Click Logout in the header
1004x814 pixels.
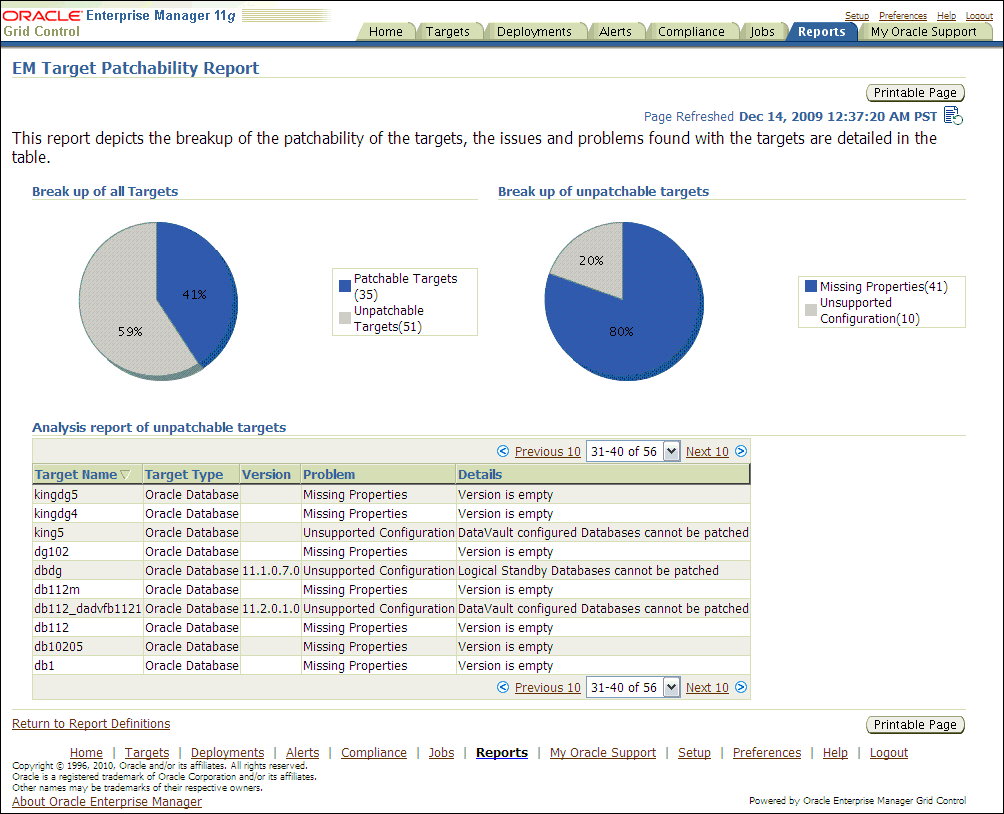(x=979, y=15)
